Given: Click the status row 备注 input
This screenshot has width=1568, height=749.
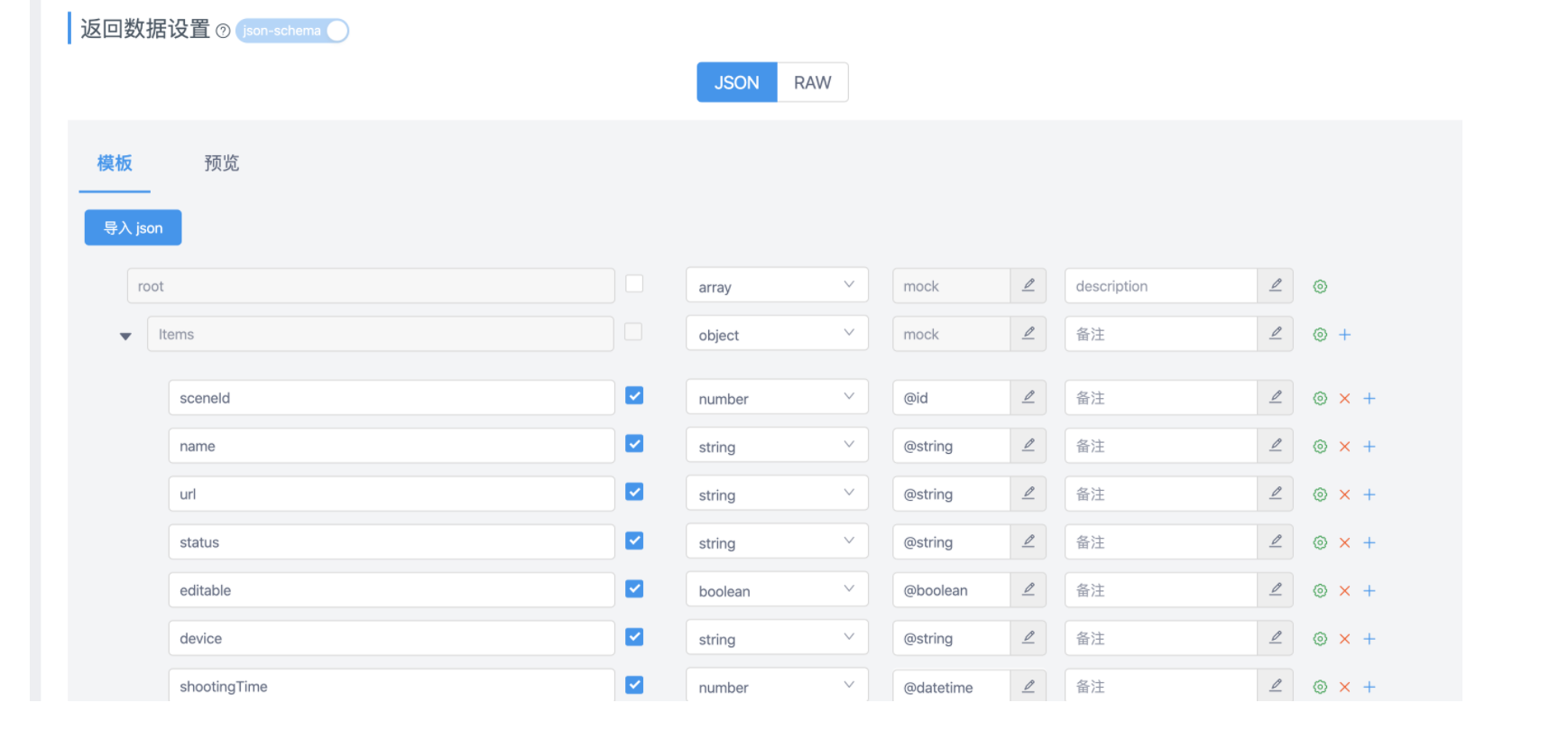Looking at the screenshot, I should point(1161,542).
